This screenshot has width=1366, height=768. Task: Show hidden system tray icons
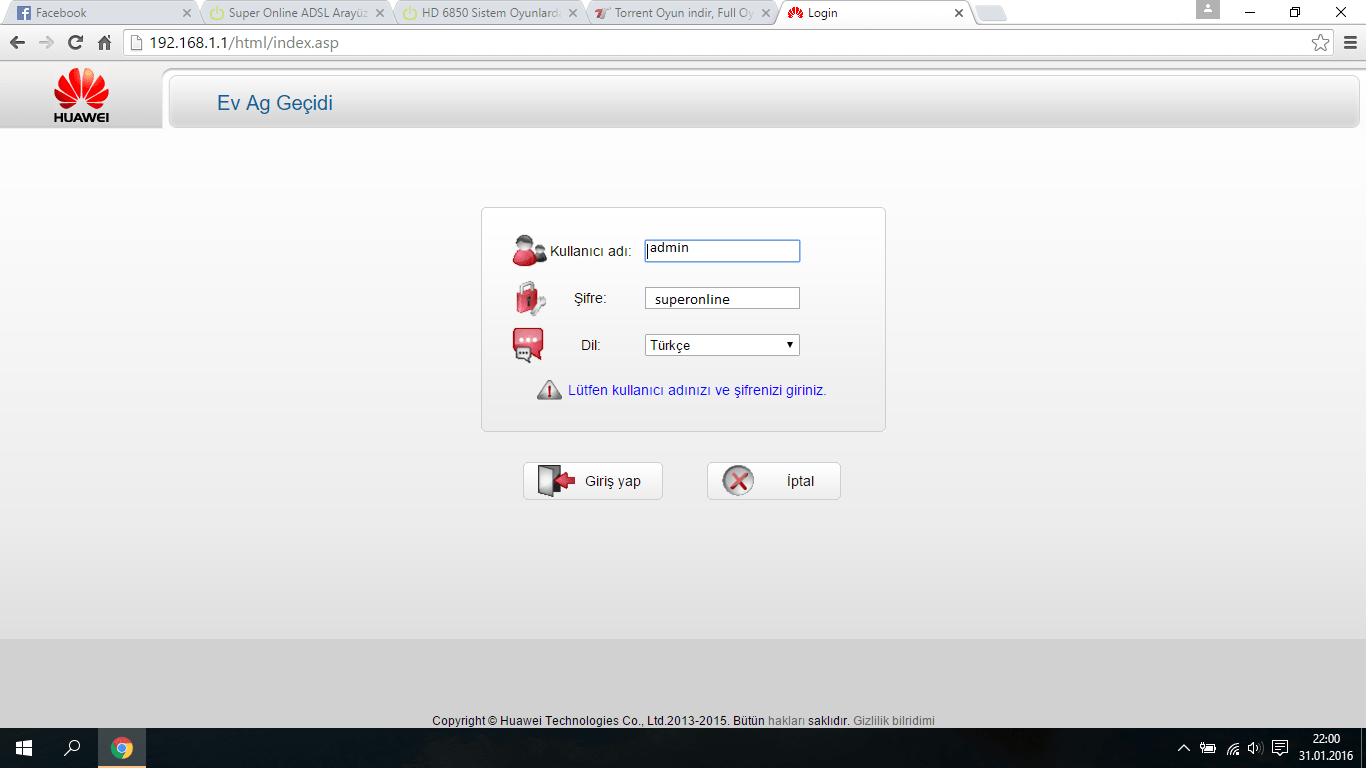(x=1184, y=748)
